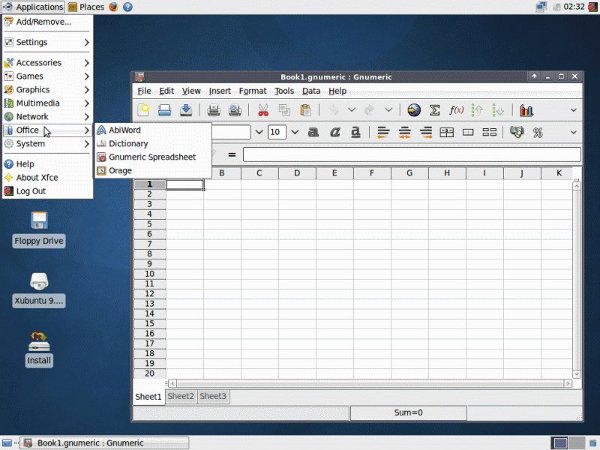The width and height of the screenshot is (600, 450).
Task: Launch Firefox from the top panel
Action: (x=113, y=7)
